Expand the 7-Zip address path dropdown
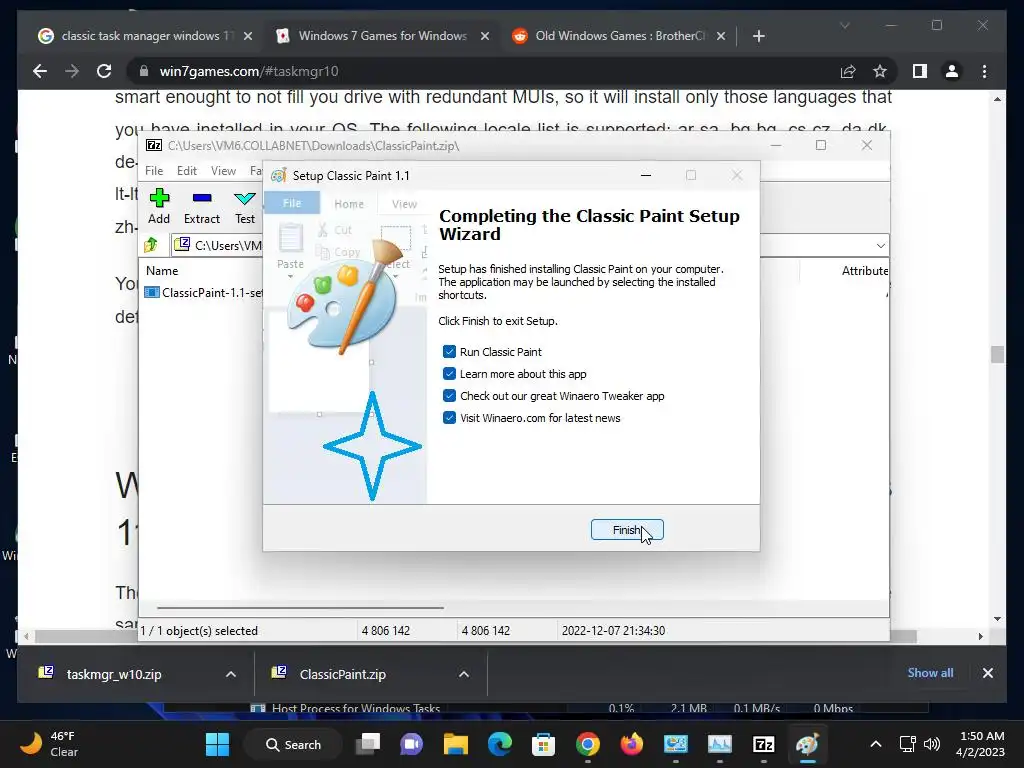The width and height of the screenshot is (1024, 768). tap(880, 246)
